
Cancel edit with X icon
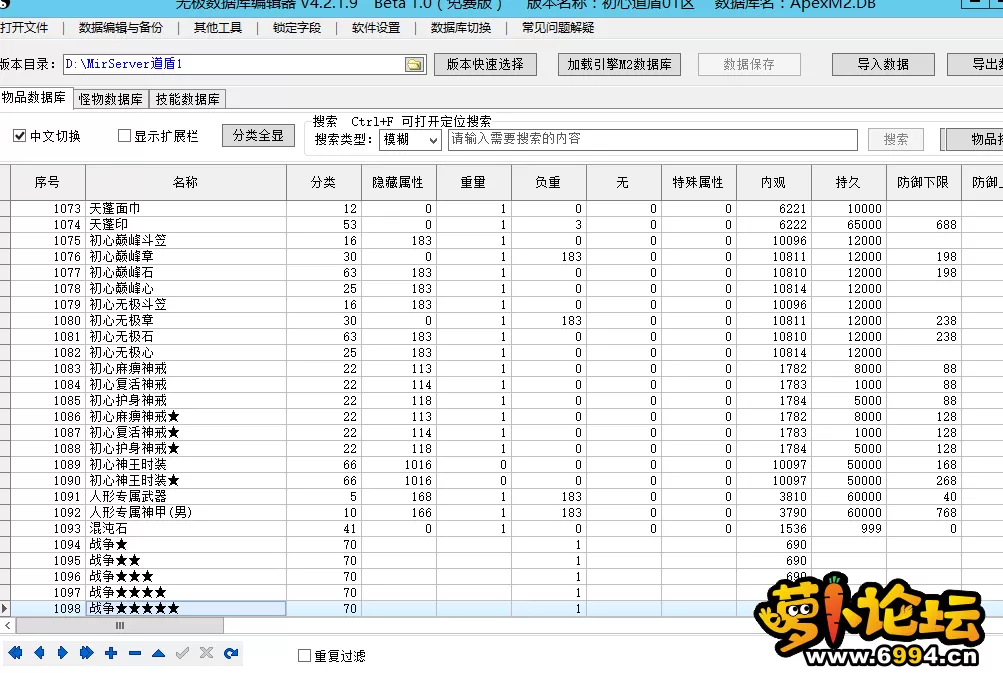tap(206, 653)
